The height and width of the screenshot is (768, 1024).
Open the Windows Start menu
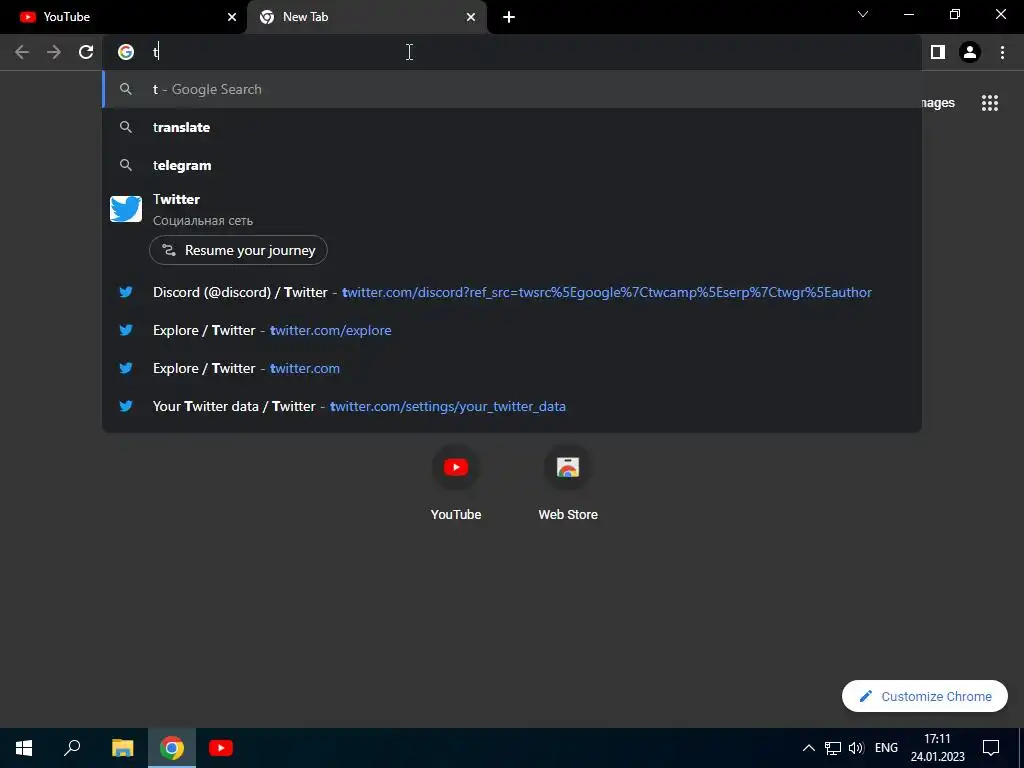[x=24, y=748]
